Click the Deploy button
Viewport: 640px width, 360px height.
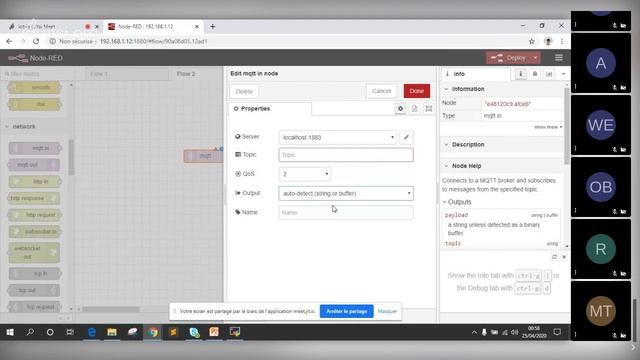click(x=509, y=58)
